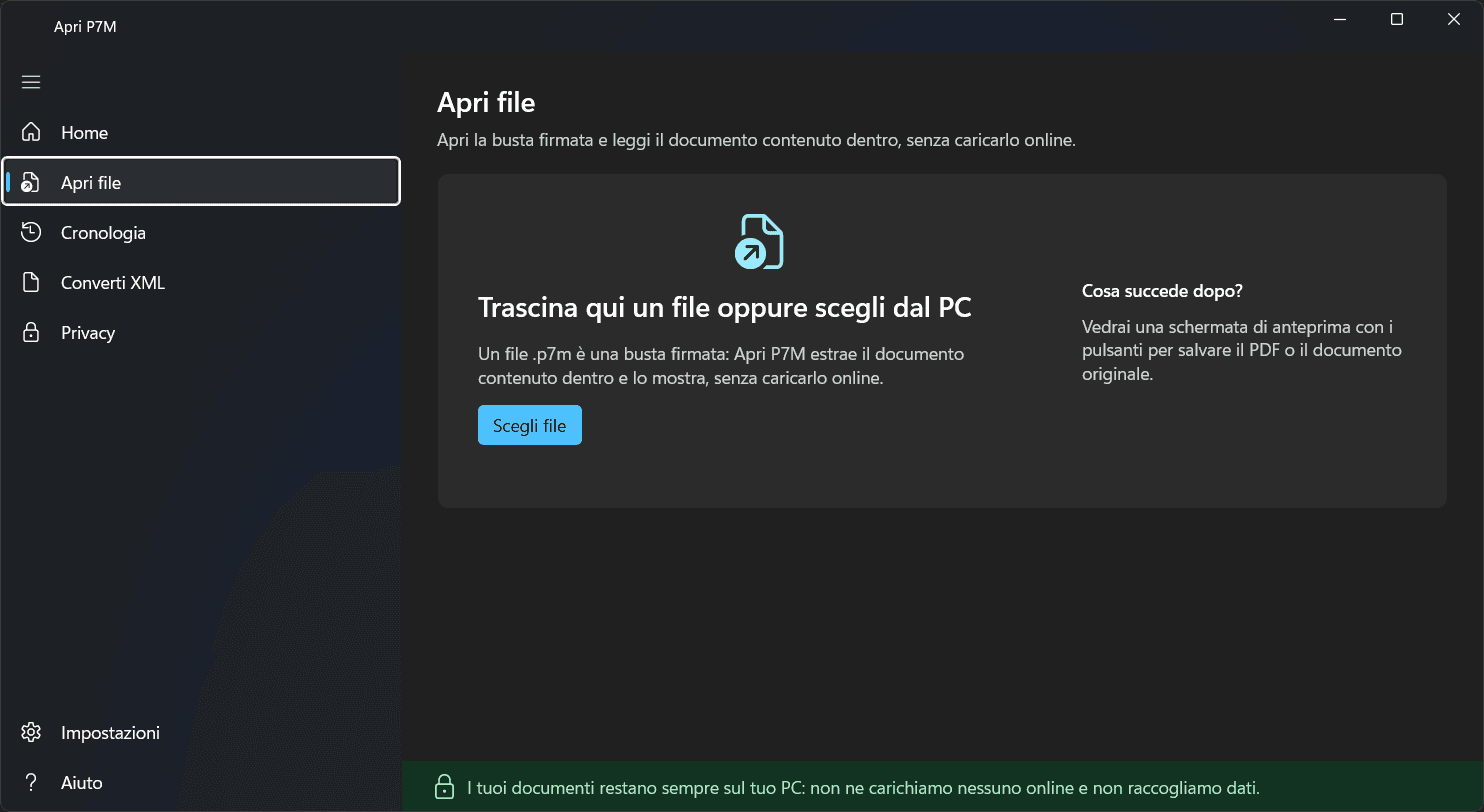Click the Home house icon

coord(31,132)
